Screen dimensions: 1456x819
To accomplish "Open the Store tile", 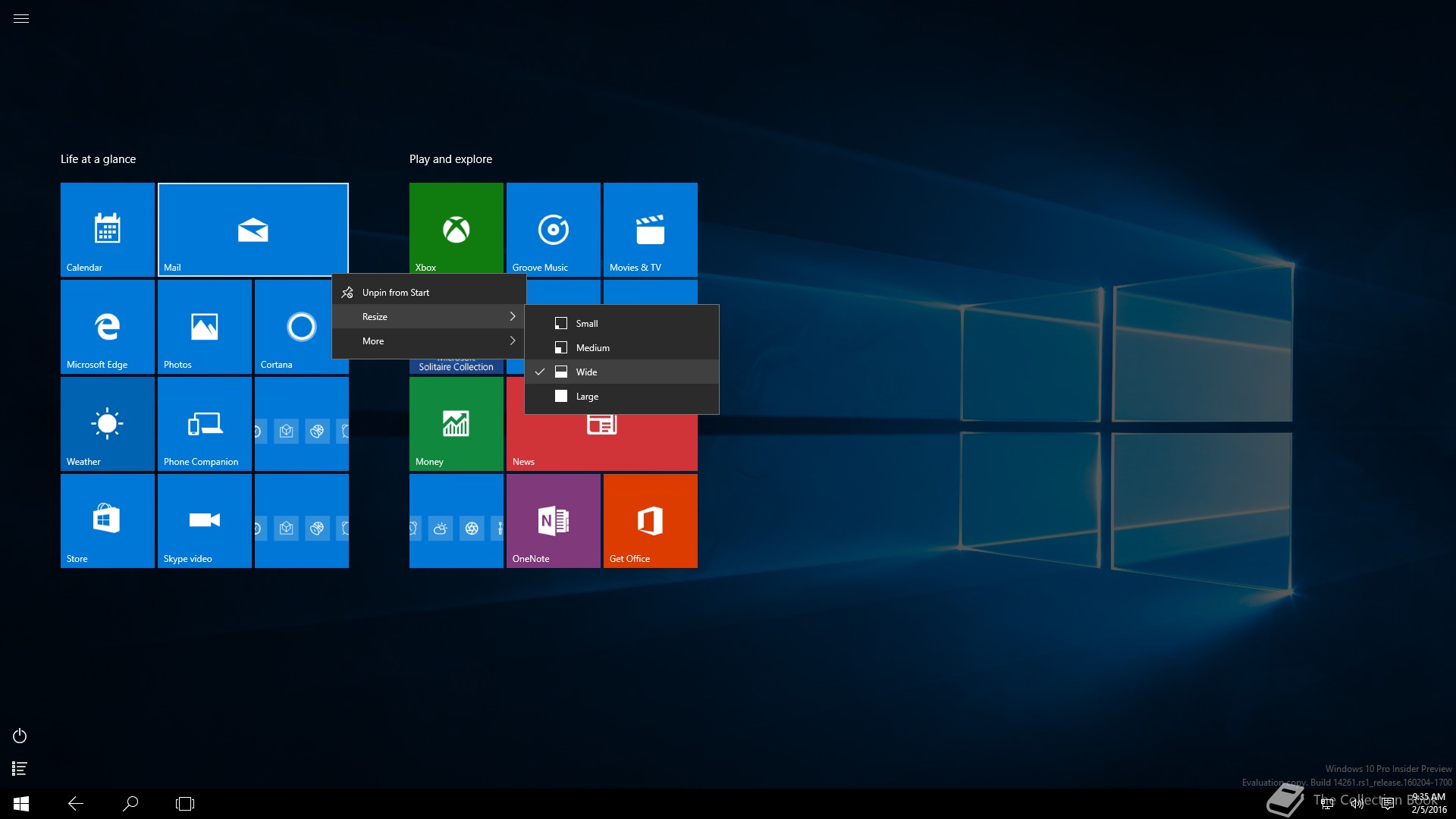I will click(107, 520).
